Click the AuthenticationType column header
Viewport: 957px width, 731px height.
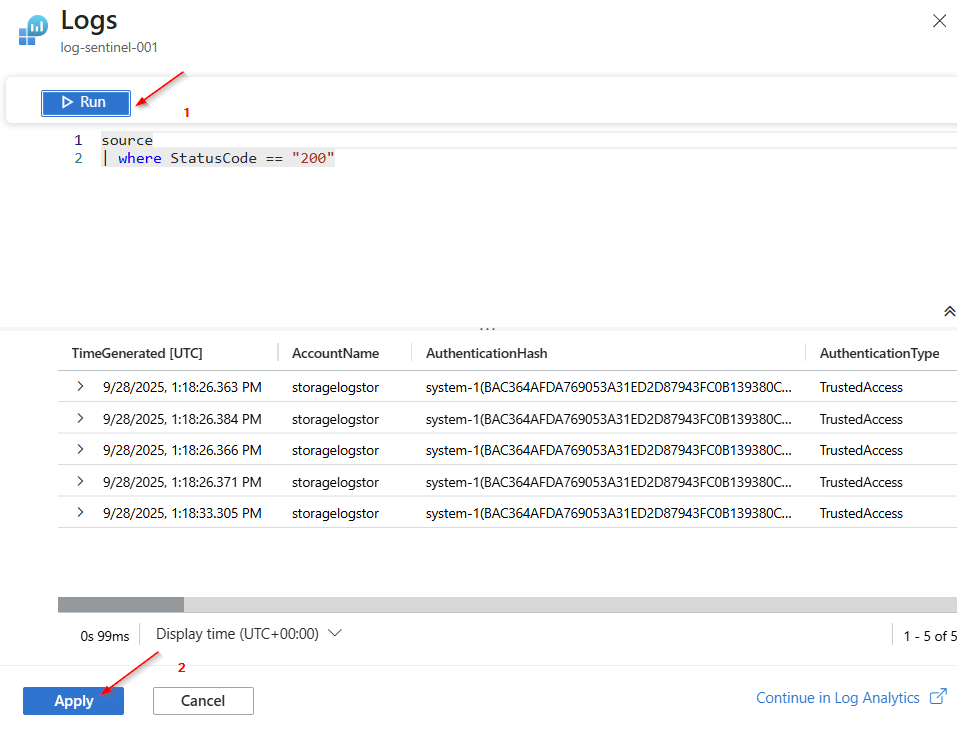[878, 353]
